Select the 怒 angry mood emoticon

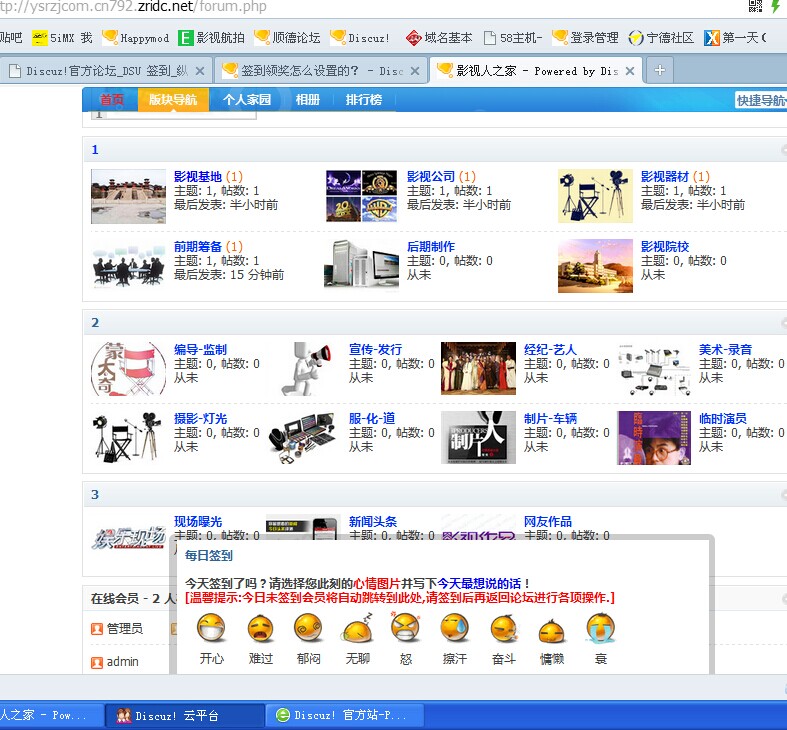pos(406,628)
